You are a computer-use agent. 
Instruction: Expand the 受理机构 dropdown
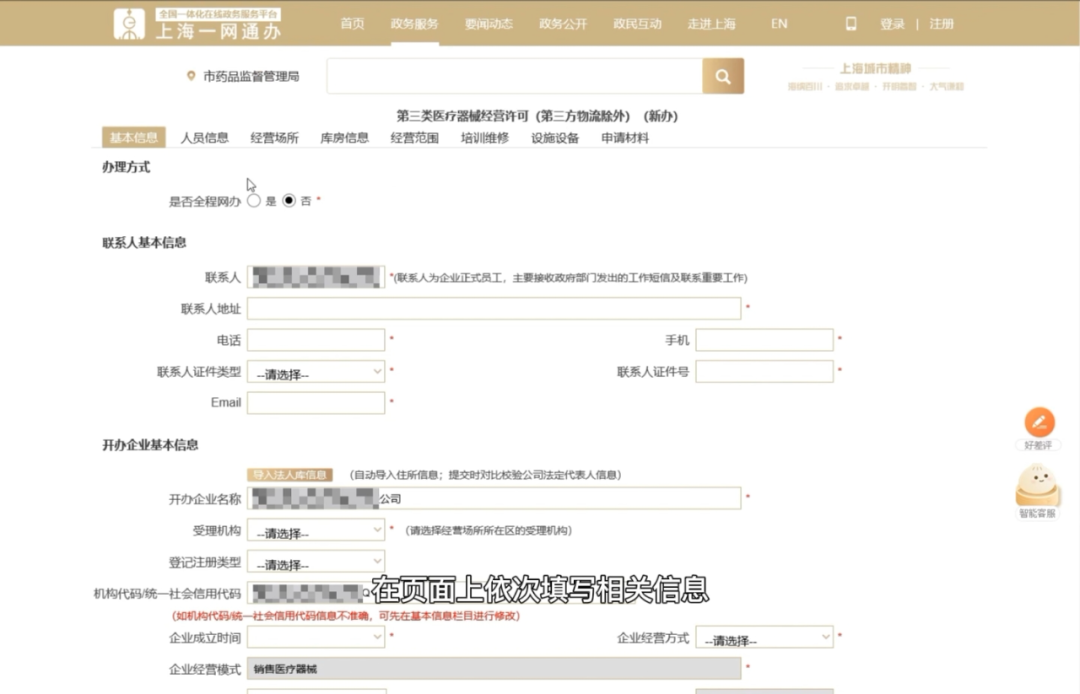[x=316, y=531]
